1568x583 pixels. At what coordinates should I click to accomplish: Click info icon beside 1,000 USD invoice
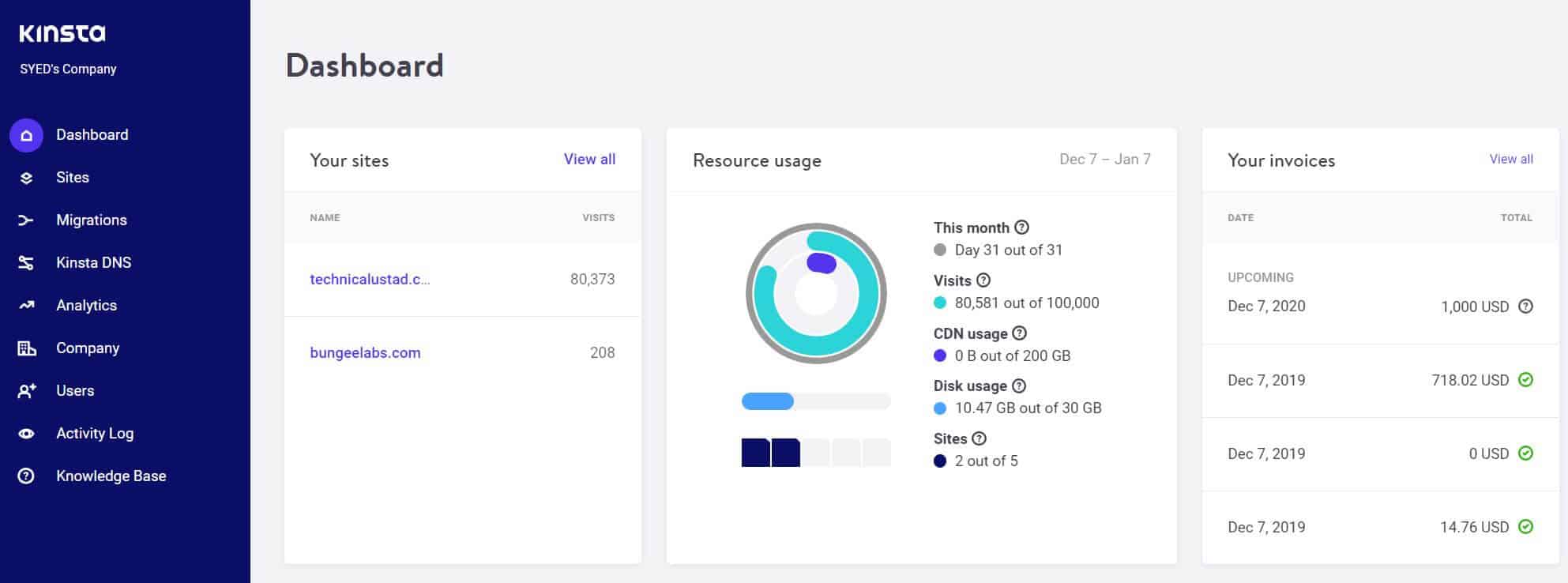coord(1525,307)
